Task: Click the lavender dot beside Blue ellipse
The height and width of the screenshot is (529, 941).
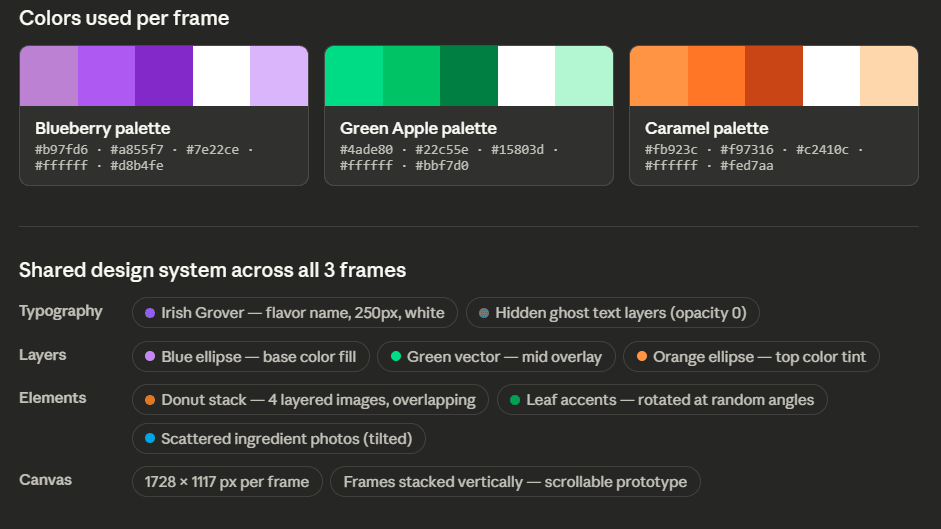Action: [150, 357]
